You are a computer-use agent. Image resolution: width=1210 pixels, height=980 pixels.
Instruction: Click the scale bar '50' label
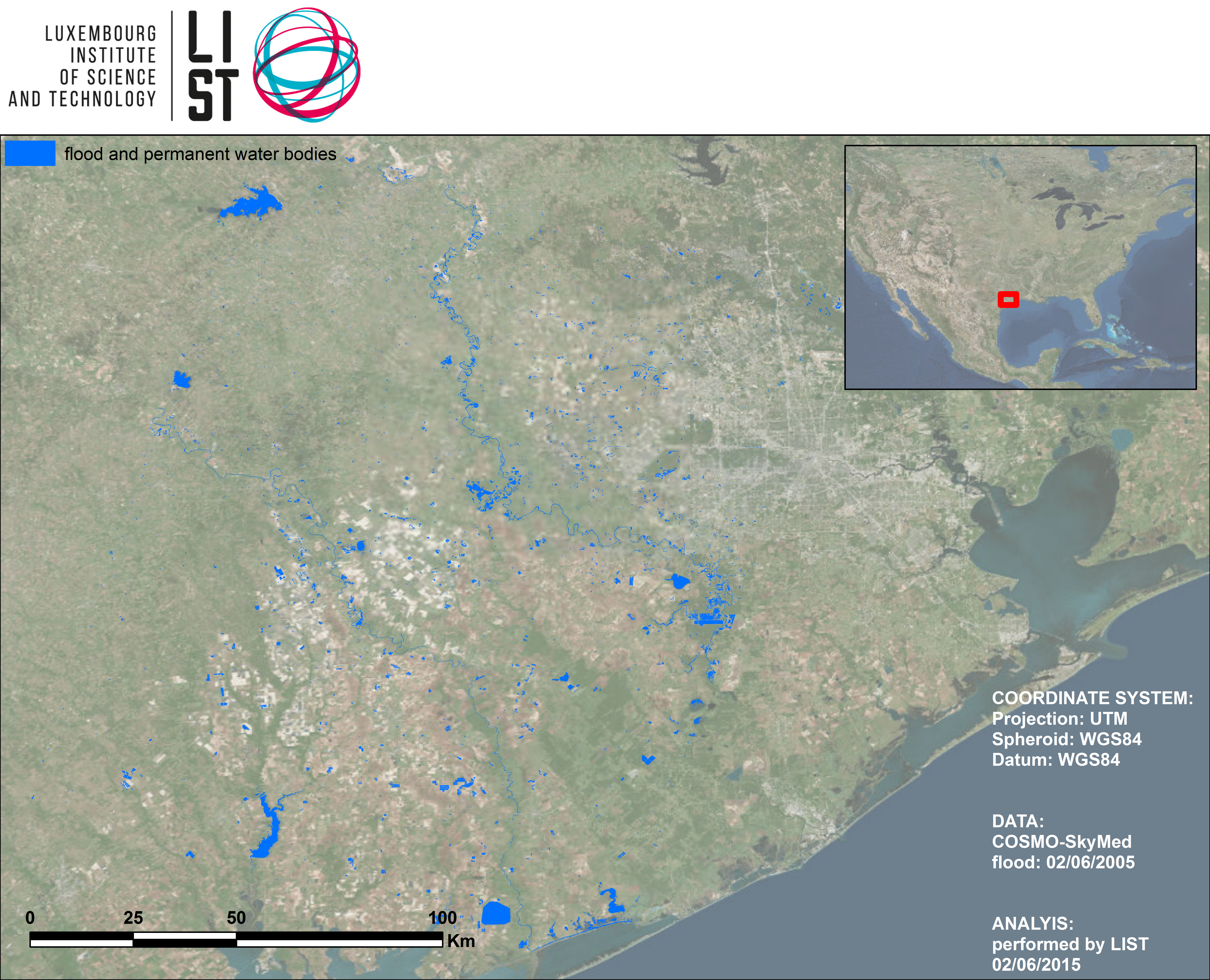(x=237, y=918)
